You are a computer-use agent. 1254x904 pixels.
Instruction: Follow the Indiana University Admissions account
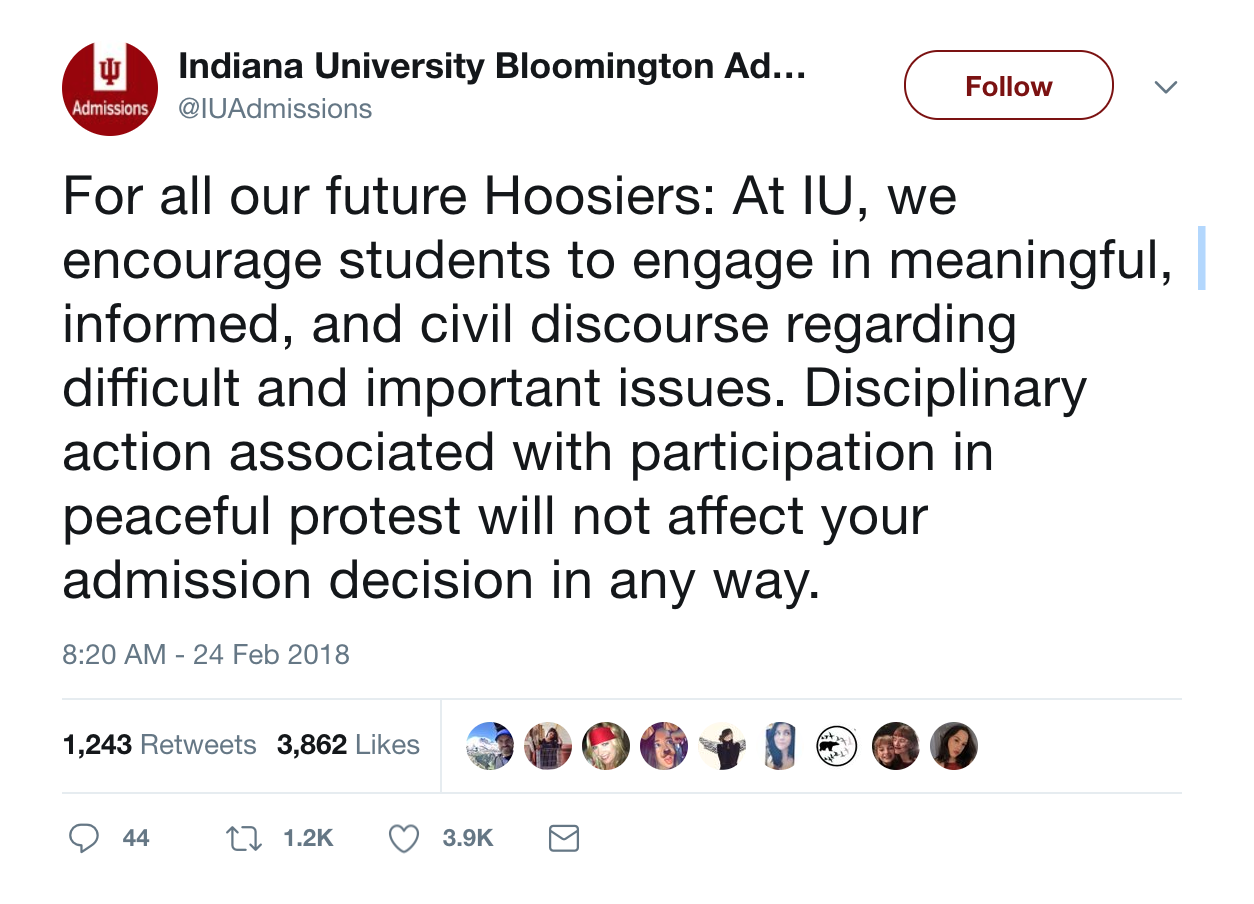pos(1008,87)
